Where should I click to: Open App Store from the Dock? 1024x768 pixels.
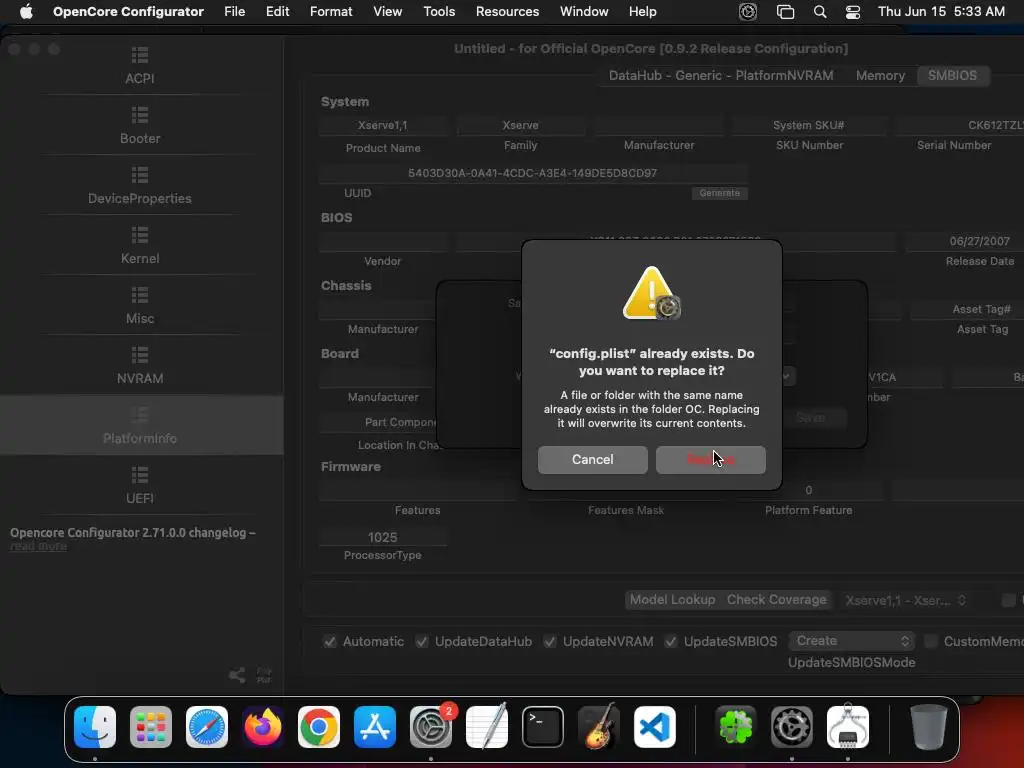(x=375, y=727)
